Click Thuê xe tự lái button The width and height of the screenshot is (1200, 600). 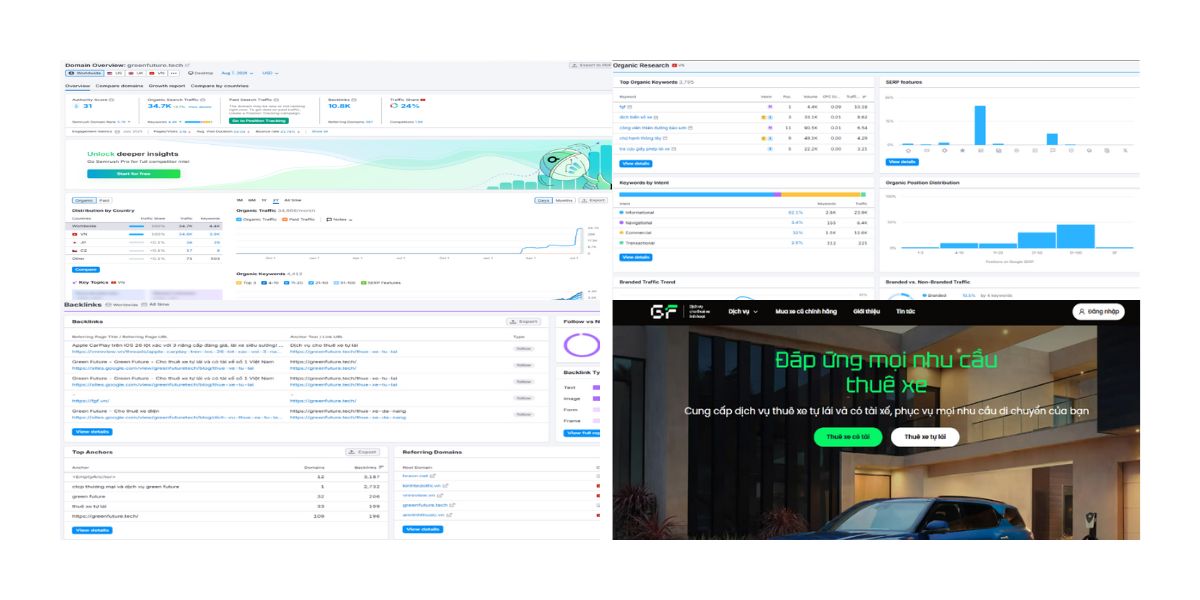coord(925,437)
